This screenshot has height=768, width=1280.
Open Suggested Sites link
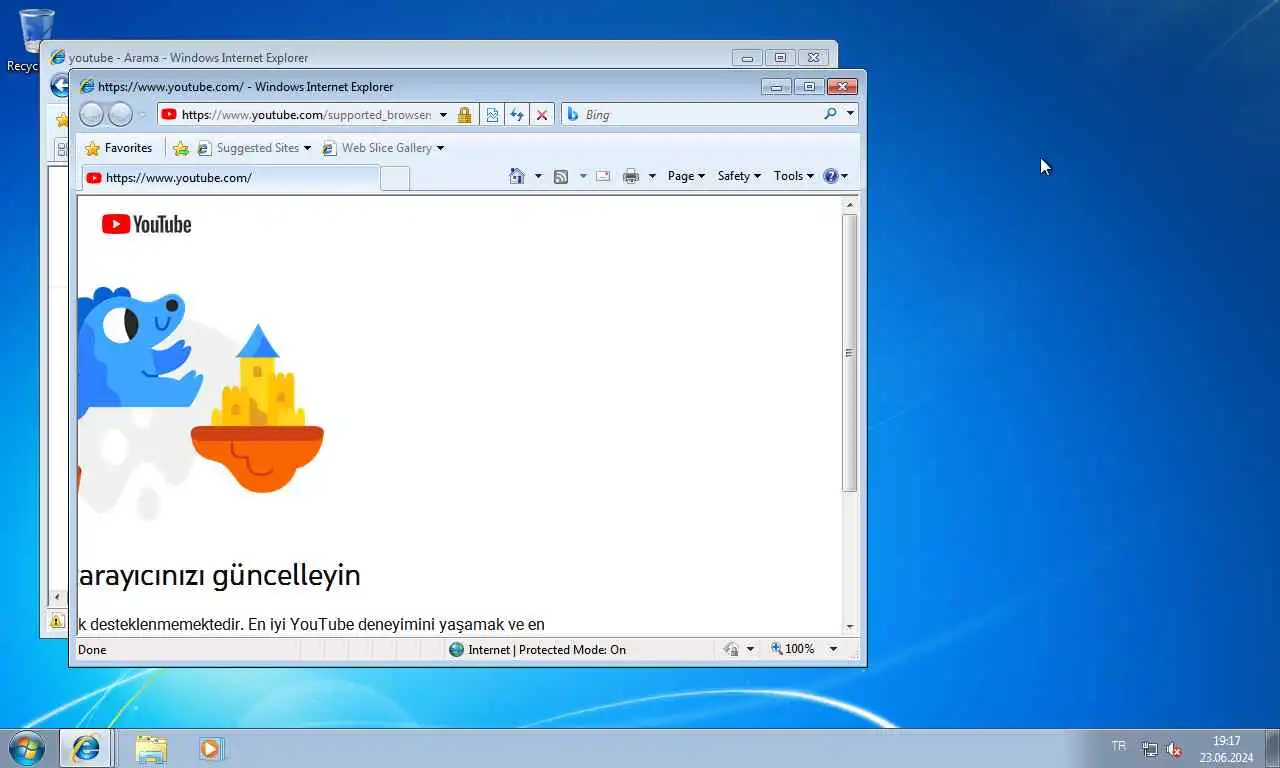click(x=253, y=148)
